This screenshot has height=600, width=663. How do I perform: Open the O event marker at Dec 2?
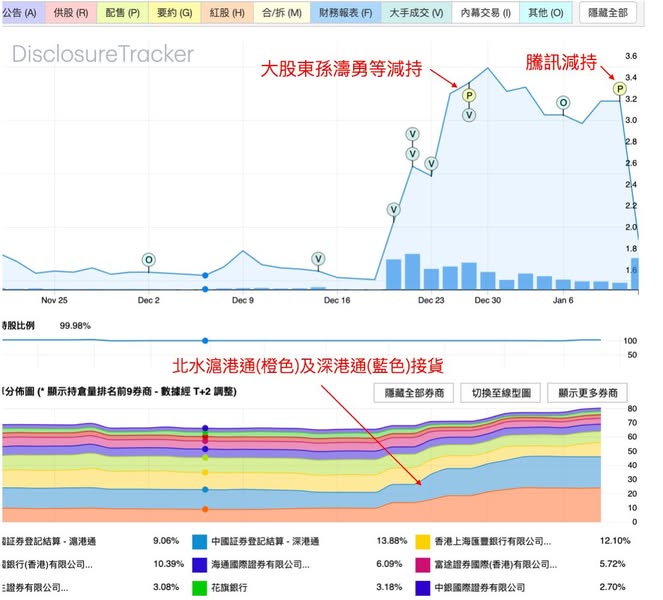148,260
